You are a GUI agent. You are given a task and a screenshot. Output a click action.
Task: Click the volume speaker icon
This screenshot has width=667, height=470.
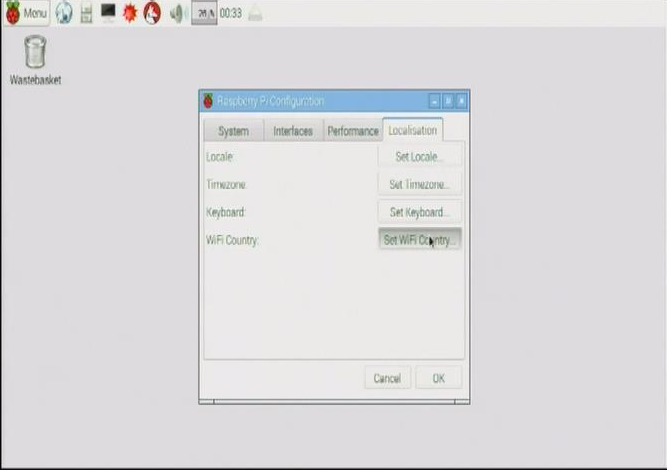point(178,14)
